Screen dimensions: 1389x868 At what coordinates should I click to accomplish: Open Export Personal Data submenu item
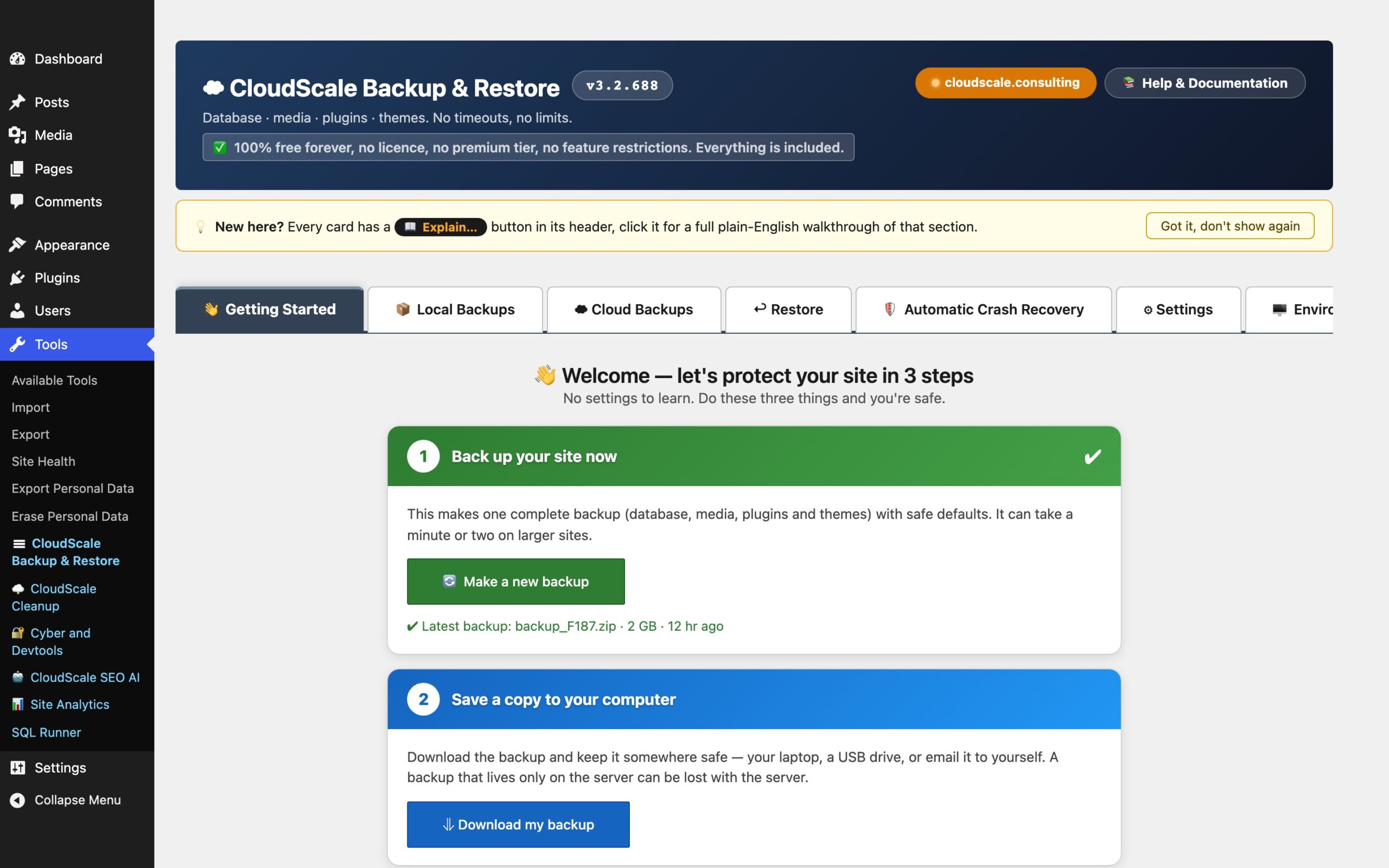pos(72,488)
